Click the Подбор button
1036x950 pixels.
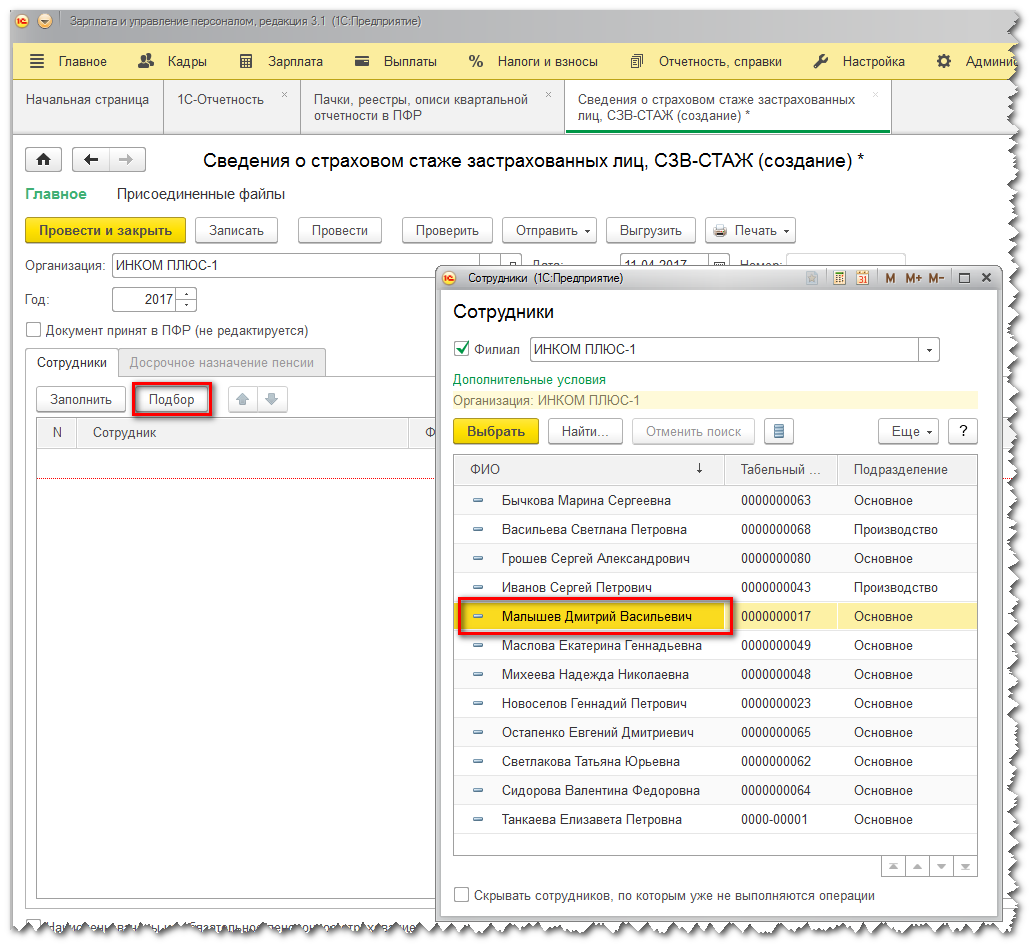(x=171, y=400)
